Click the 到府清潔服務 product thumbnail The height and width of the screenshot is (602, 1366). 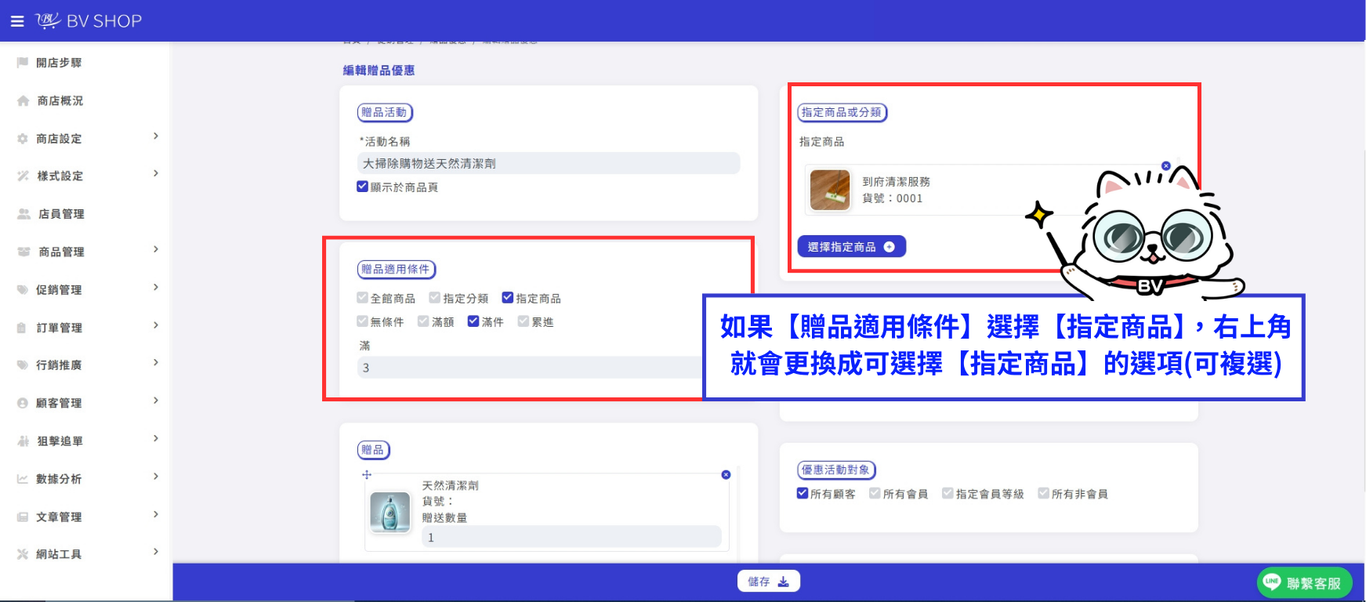(x=830, y=190)
